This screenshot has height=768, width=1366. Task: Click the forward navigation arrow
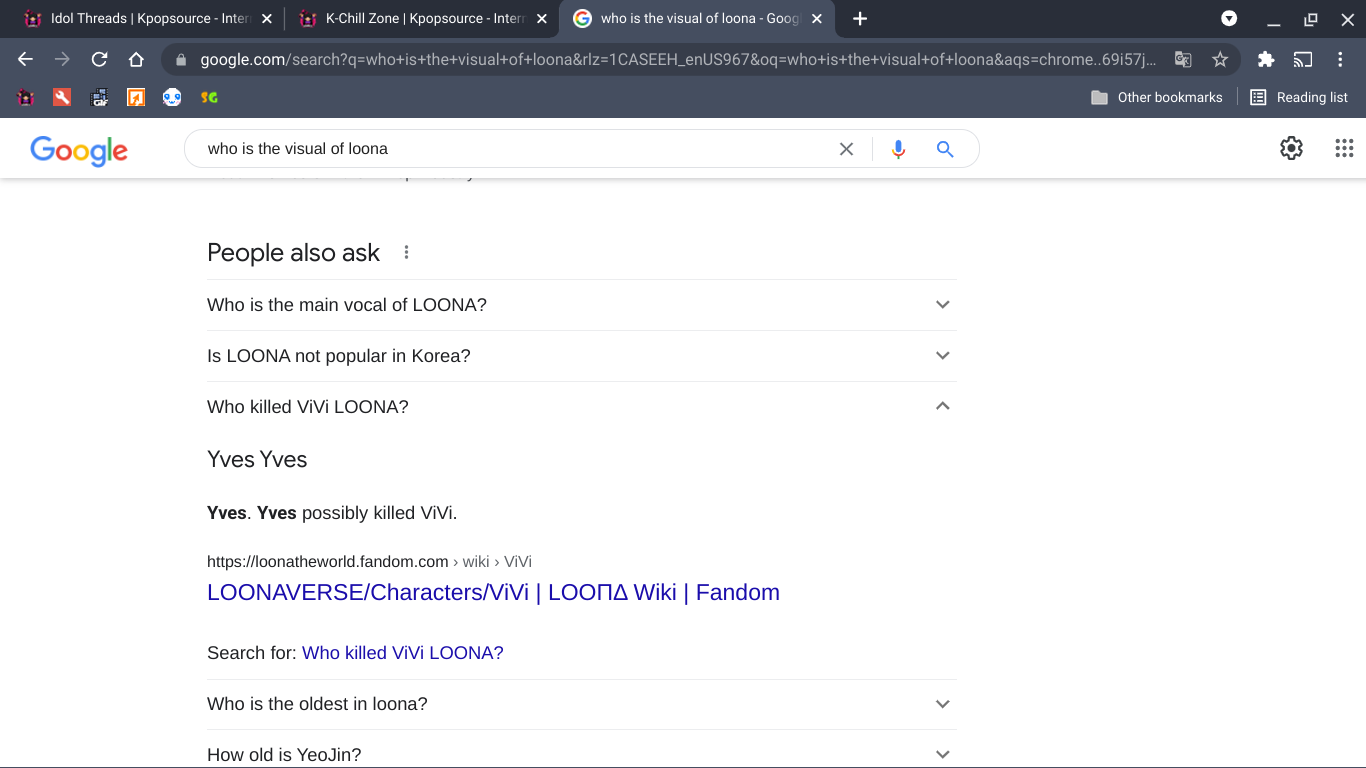62,60
